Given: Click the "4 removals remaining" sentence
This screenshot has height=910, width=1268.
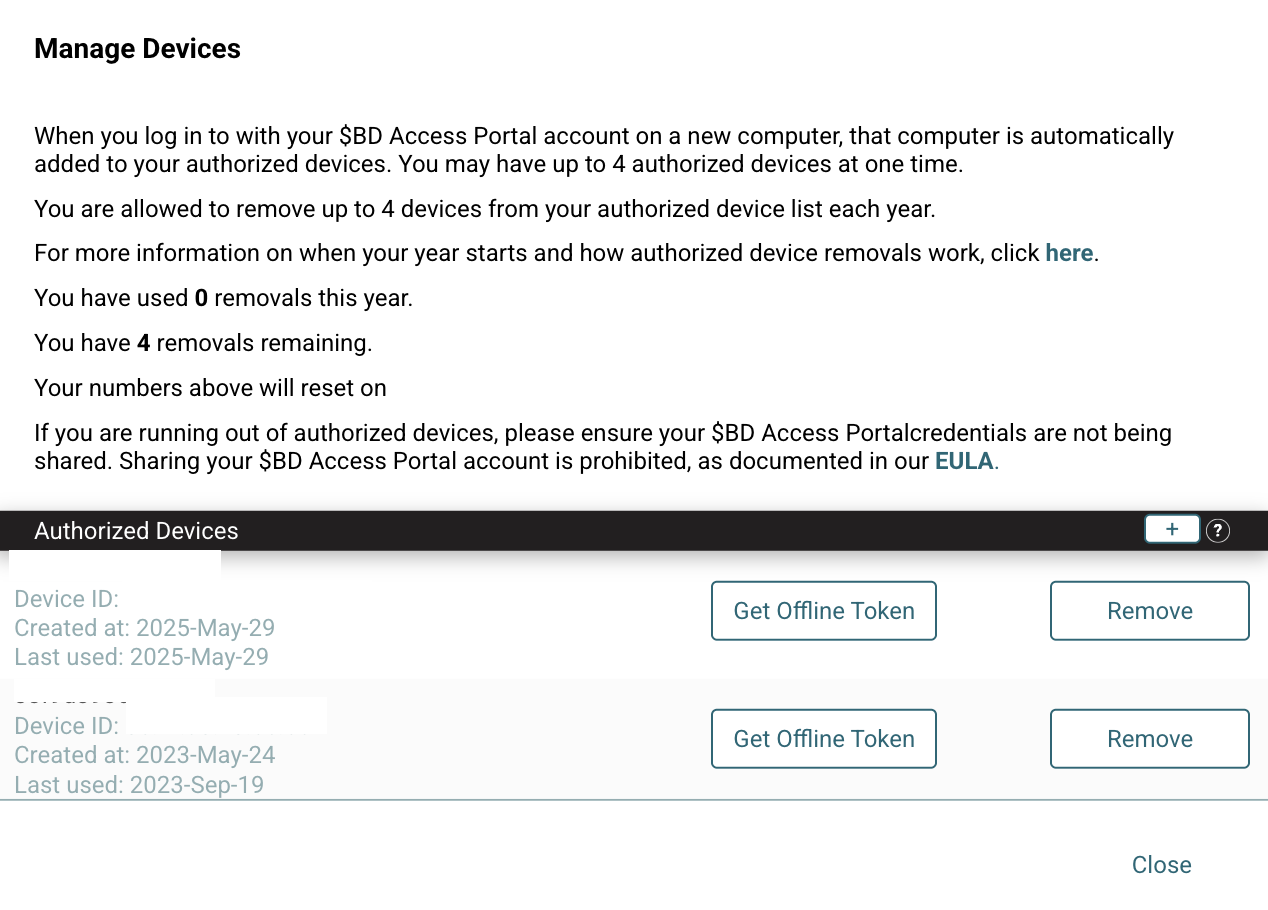Looking at the screenshot, I should pos(203,343).
